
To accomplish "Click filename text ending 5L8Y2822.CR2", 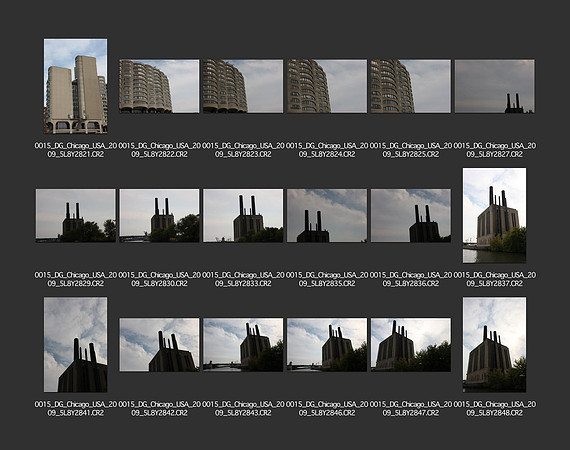I will pos(159,150).
